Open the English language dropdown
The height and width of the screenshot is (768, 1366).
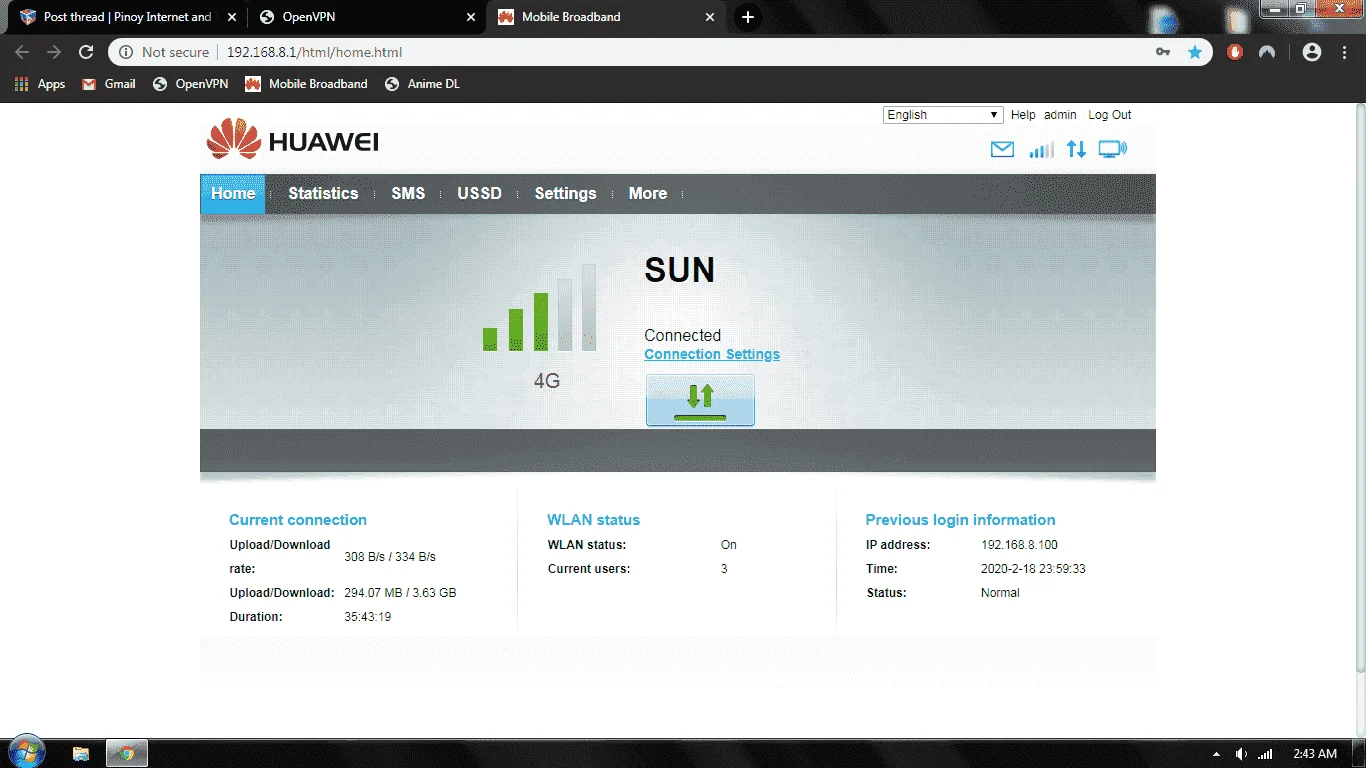(943, 115)
